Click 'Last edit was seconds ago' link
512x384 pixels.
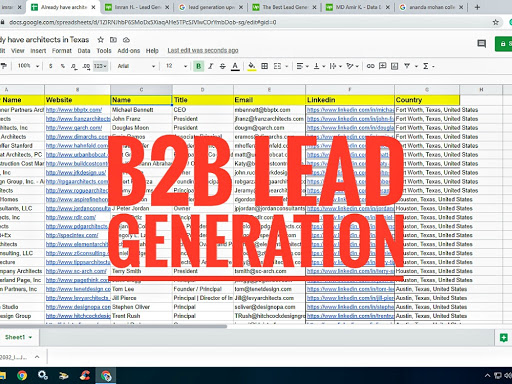[x=203, y=50]
